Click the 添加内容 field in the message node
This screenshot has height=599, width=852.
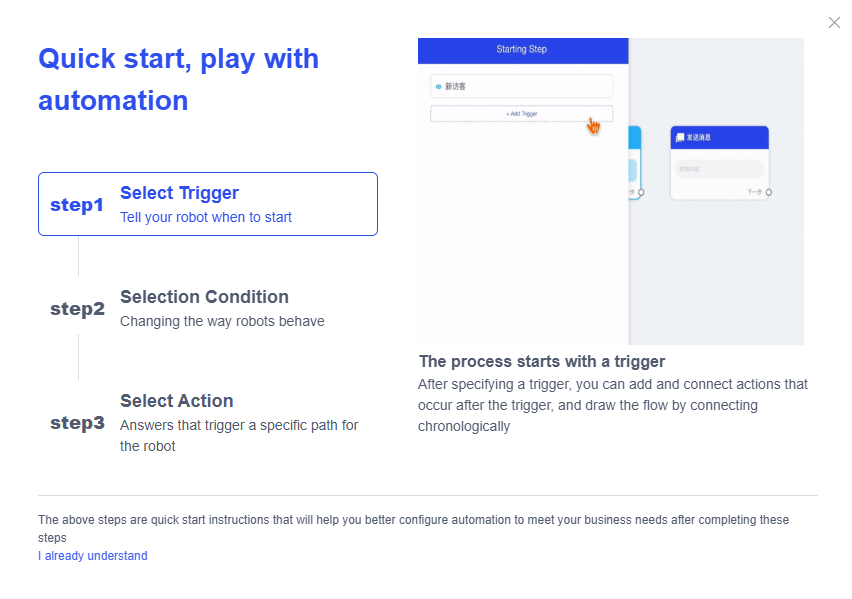[x=719, y=169]
